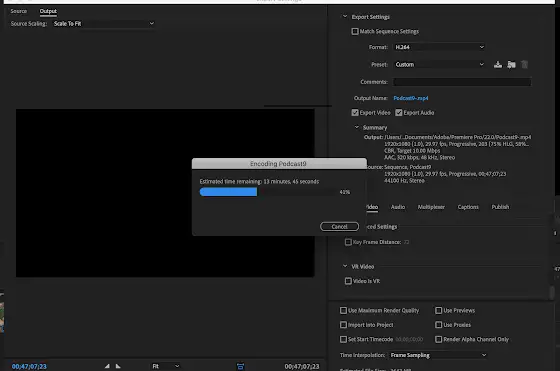Viewport: 560px width, 371px height.
Task: Collapse the VR Video section
Action: coord(345,266)
